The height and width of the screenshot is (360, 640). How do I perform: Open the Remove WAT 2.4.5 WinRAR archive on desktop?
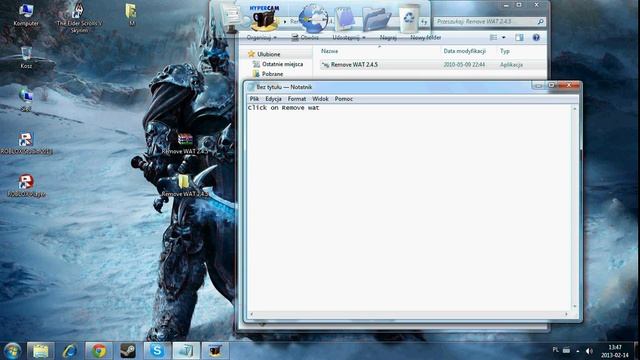click(x=185, y=144)
